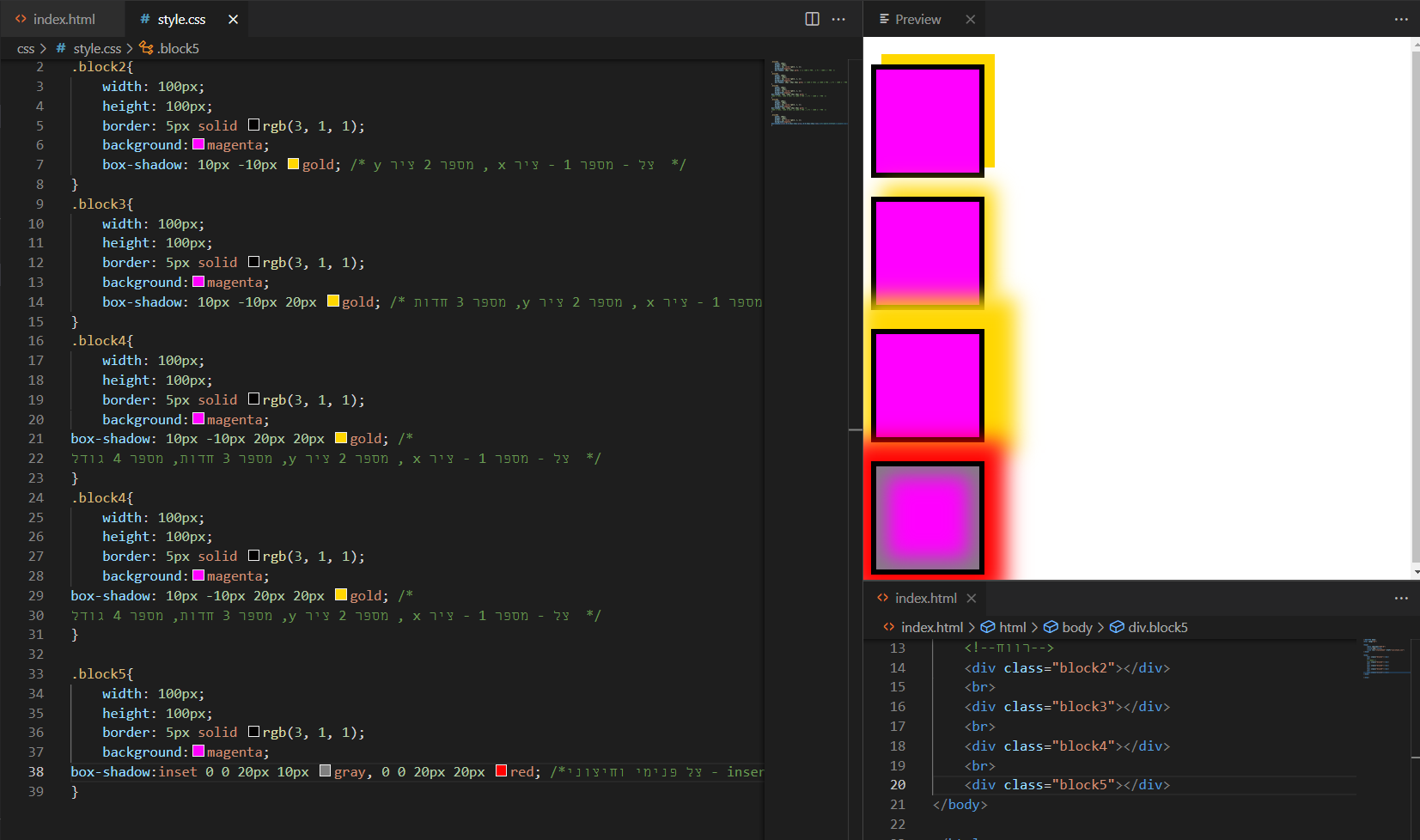This screenshot has height=840, width=1420.
Task: Open more actions for lower index.html editor
Action: coord(1401,598)
